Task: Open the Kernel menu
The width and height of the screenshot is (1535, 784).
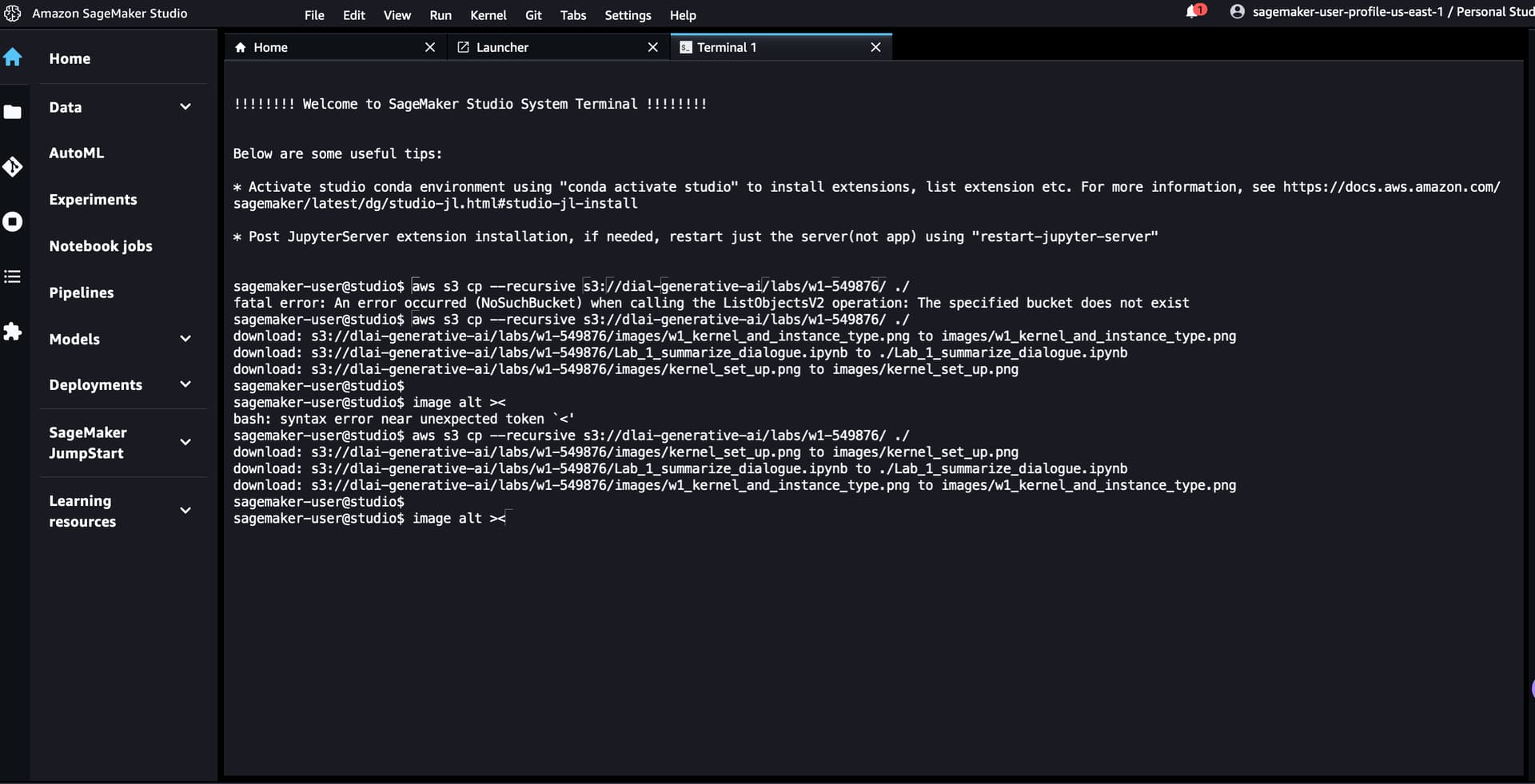Action: click(488, 15)
